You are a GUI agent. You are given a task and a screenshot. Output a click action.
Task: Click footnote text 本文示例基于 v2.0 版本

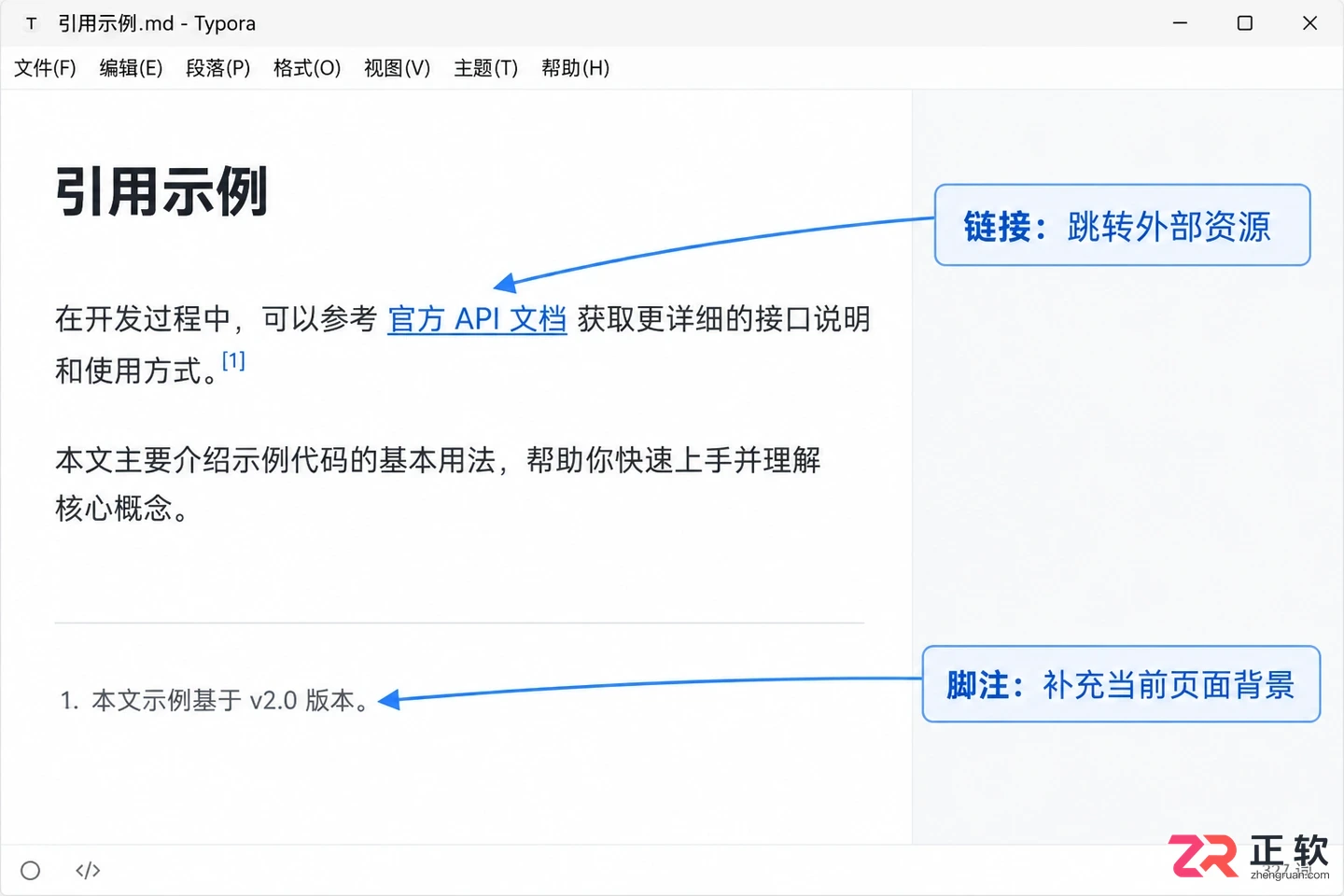pyautogui.click(x=231, y=700)
